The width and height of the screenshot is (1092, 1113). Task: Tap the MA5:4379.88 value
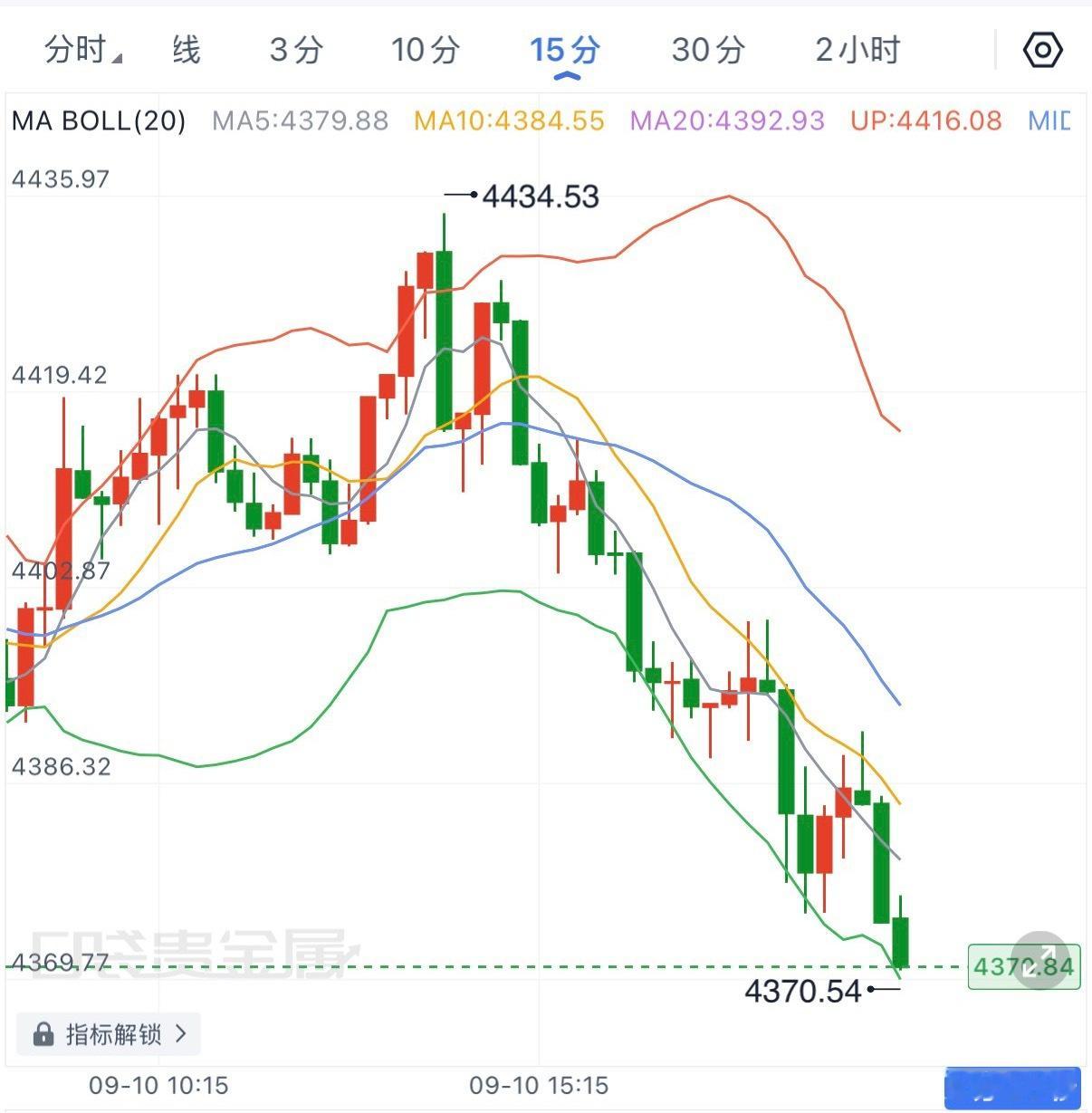[300, 120]
